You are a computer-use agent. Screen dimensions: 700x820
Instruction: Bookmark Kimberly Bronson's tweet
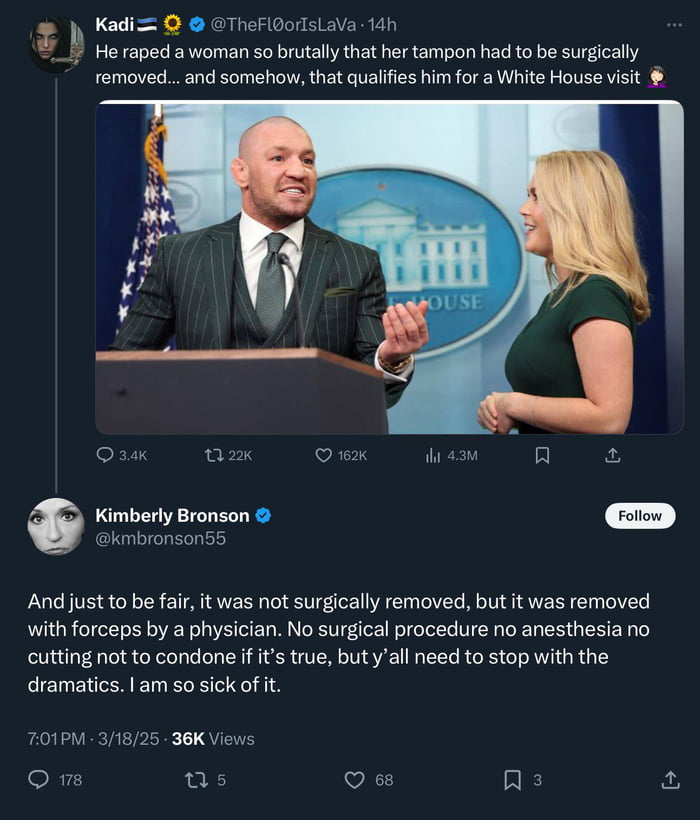[512, 780]
